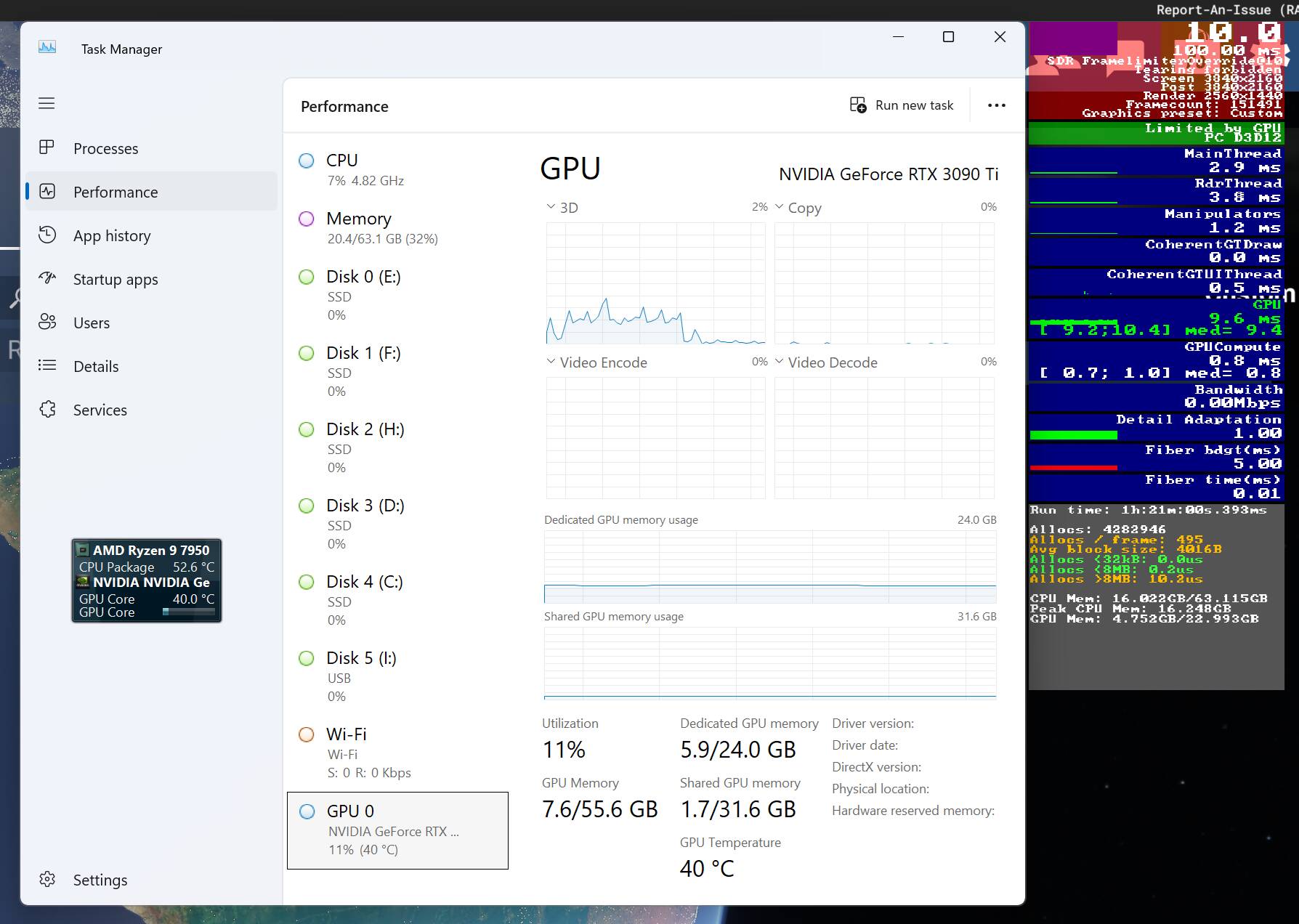
Task: Click the hamburger navigation menu icon
Action: pyautogui.click(x=46, y=103)
